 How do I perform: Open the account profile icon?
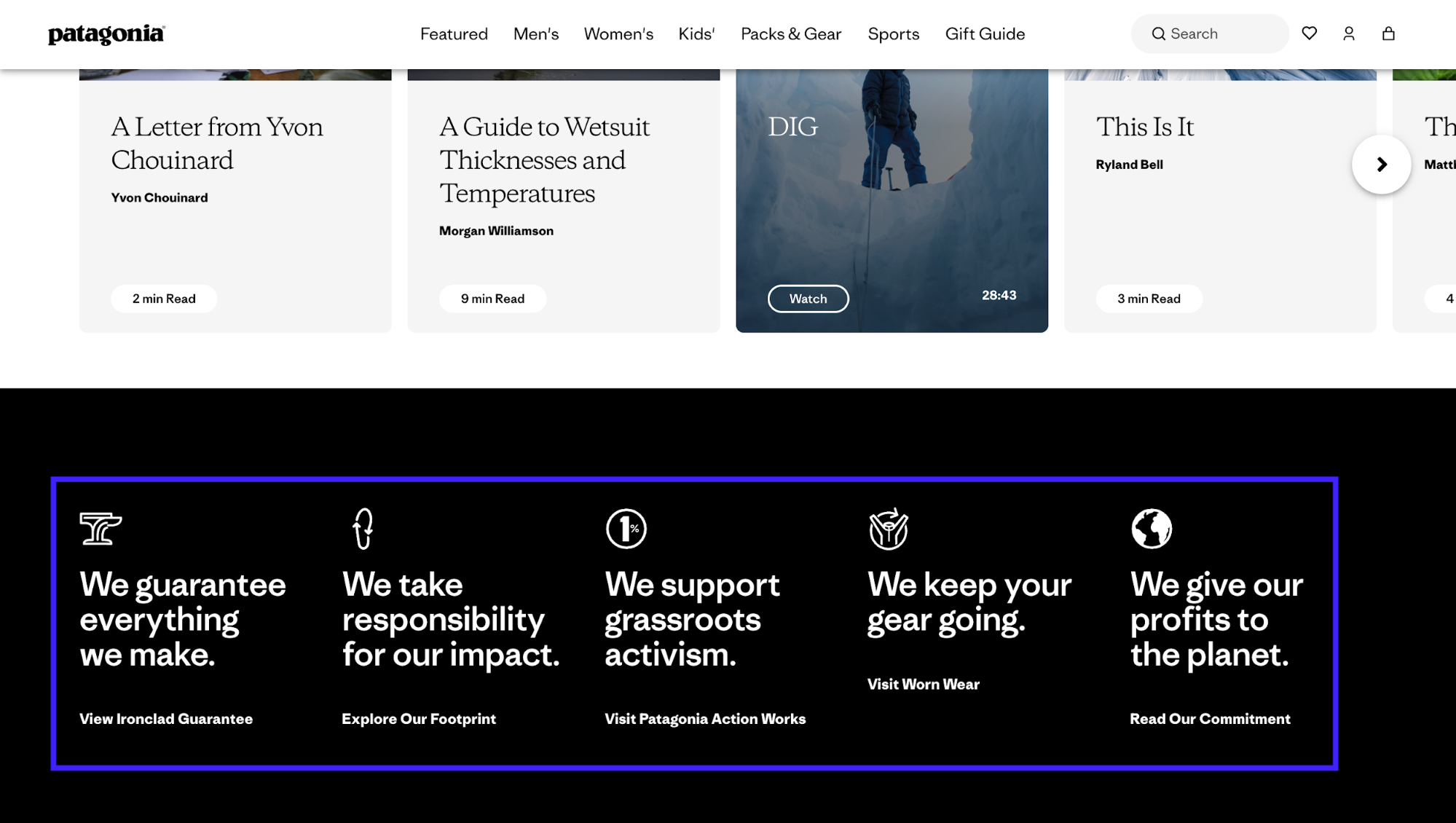pyautogui.click(x=1348, y=34)
